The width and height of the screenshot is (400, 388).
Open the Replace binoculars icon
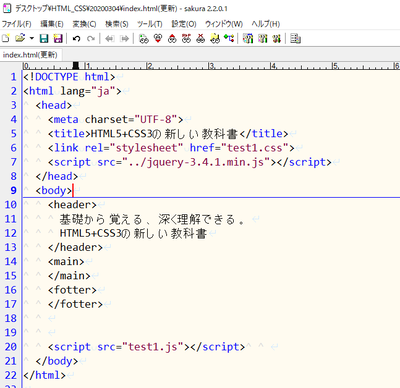click(186, 39)
